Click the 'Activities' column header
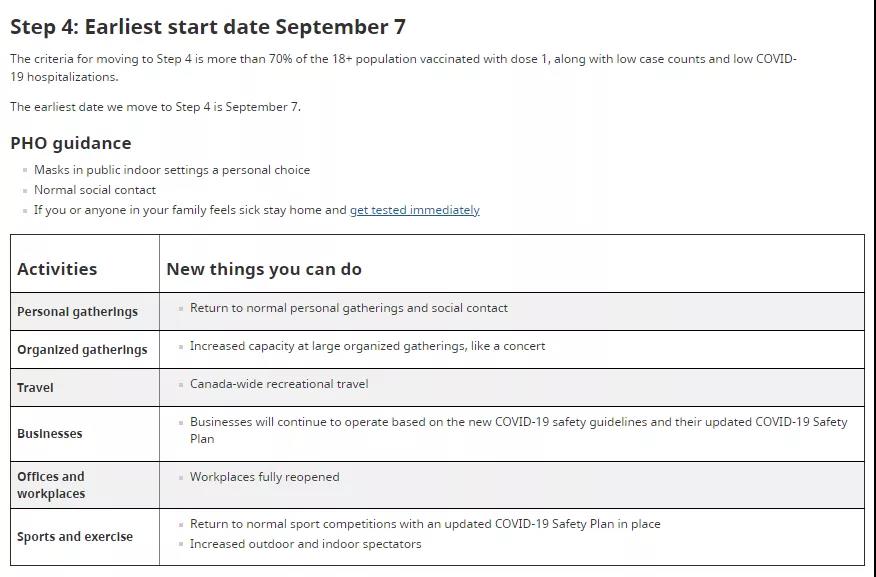The height and width of the screenshot is (577, 876). (57, 269)
